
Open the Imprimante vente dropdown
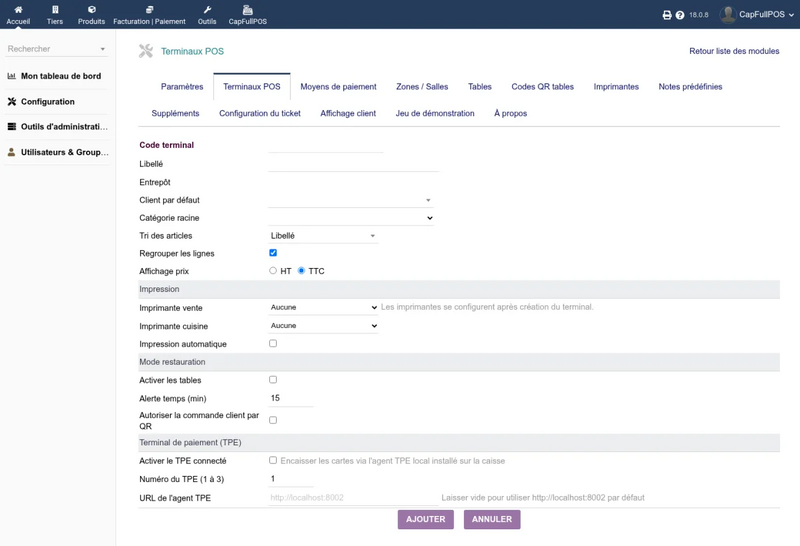[x=323, y=307]
